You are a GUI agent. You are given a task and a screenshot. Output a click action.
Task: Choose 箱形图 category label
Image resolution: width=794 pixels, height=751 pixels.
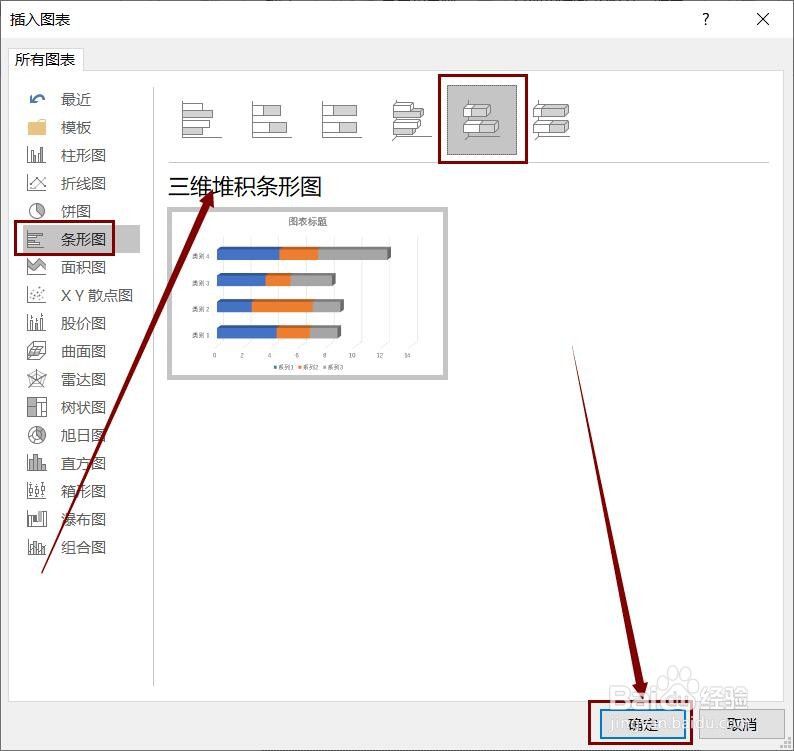[84, 491]
